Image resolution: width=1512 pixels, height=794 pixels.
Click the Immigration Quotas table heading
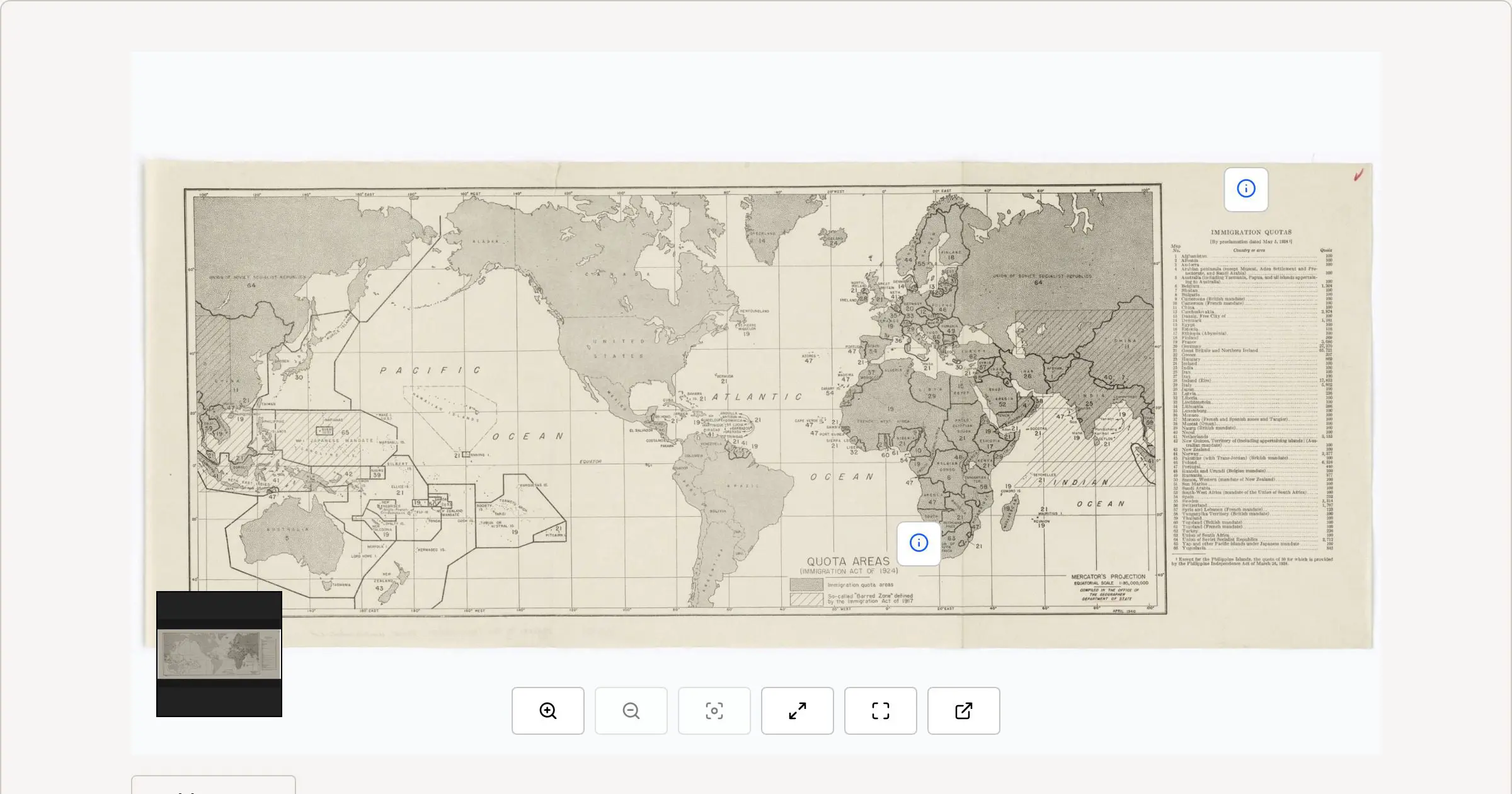coord(1251,233)
